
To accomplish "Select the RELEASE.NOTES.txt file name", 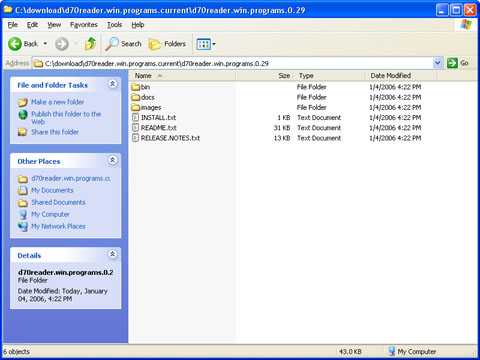I will coord(170,138).
